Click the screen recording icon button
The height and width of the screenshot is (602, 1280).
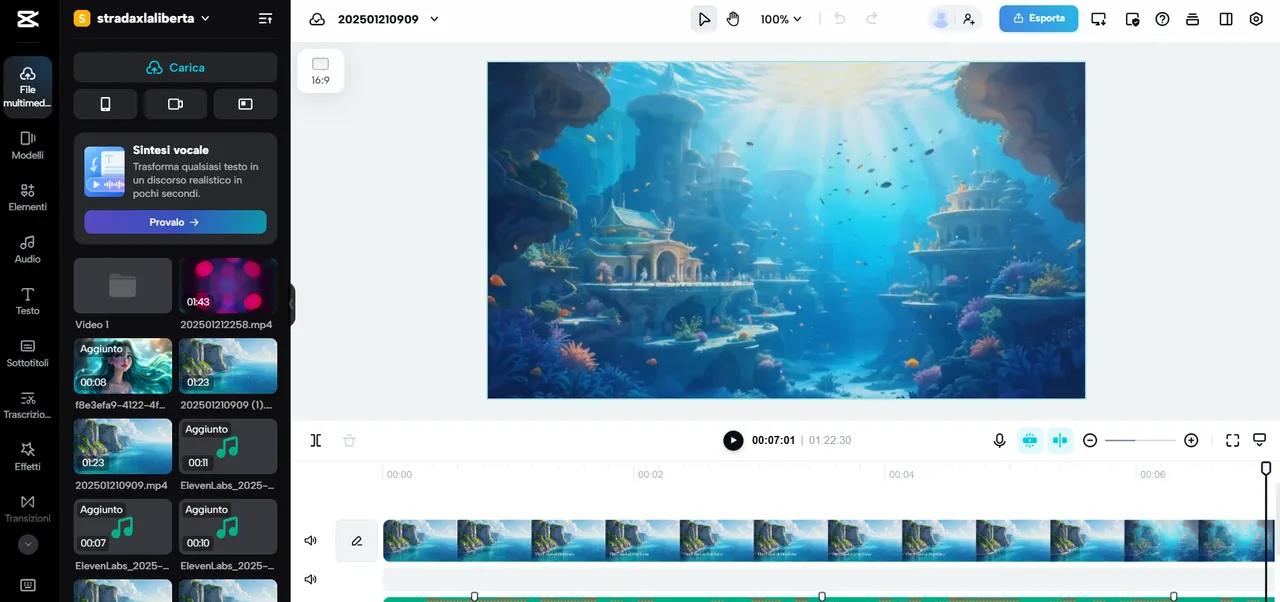click(245, 104)
